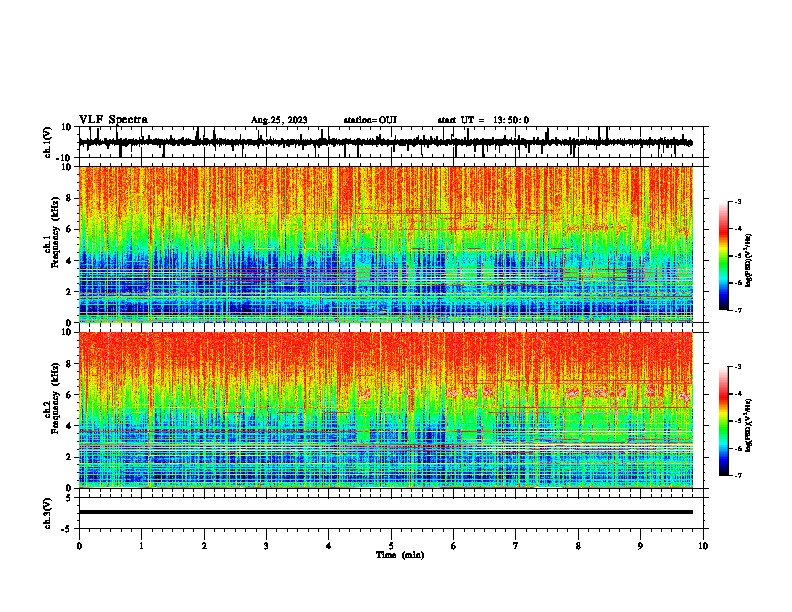Click the "start UT = 13:50: 0" text

483,120
